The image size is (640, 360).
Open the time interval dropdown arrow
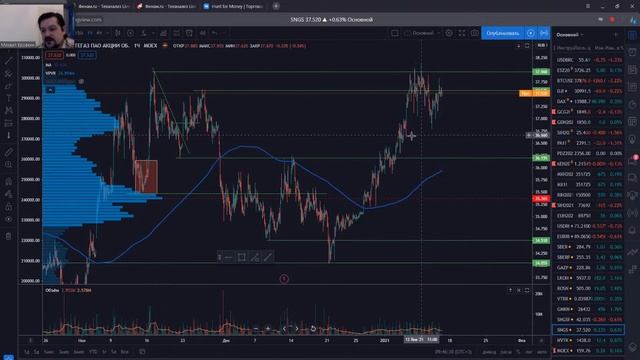(x=107, y=33)
